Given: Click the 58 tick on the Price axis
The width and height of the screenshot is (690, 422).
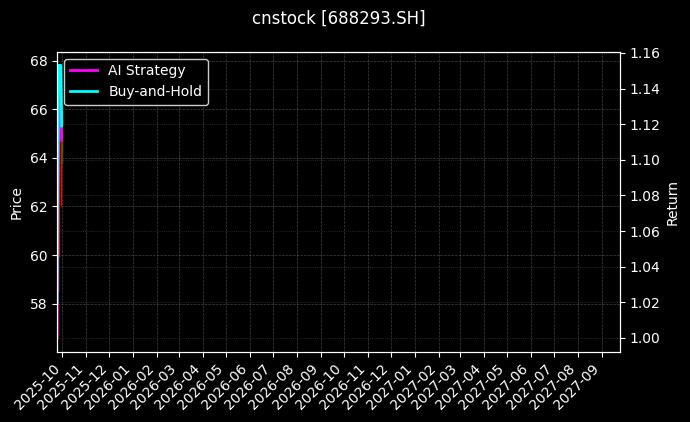Looking at the screenshot, I should point(39,304).
